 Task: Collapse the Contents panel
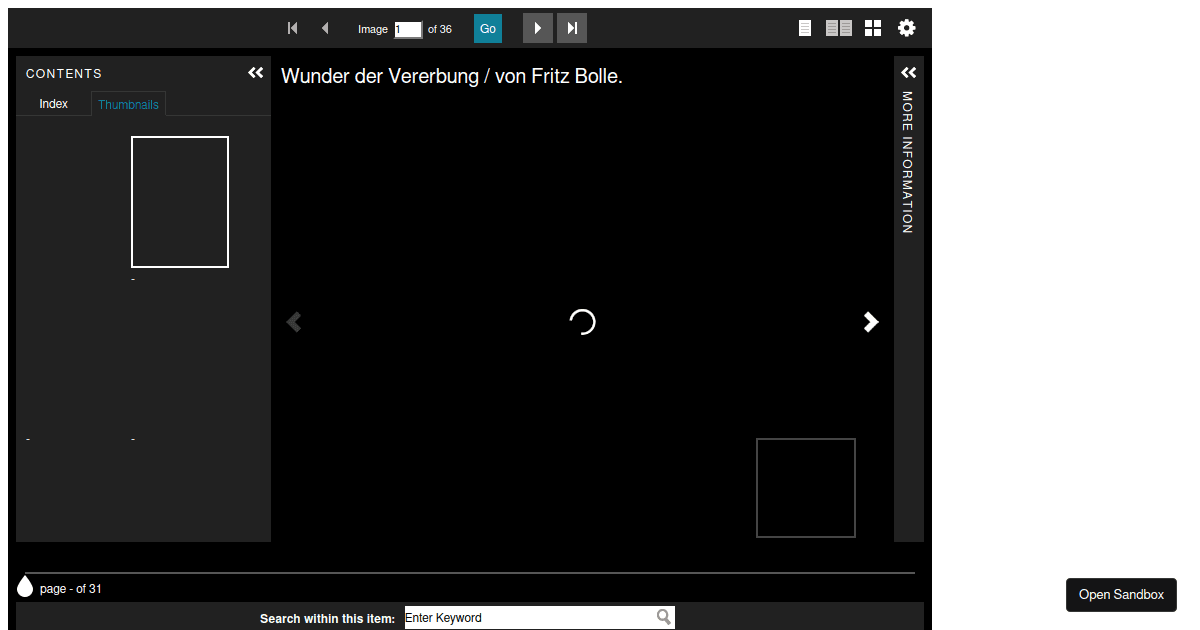pos(255,72)
